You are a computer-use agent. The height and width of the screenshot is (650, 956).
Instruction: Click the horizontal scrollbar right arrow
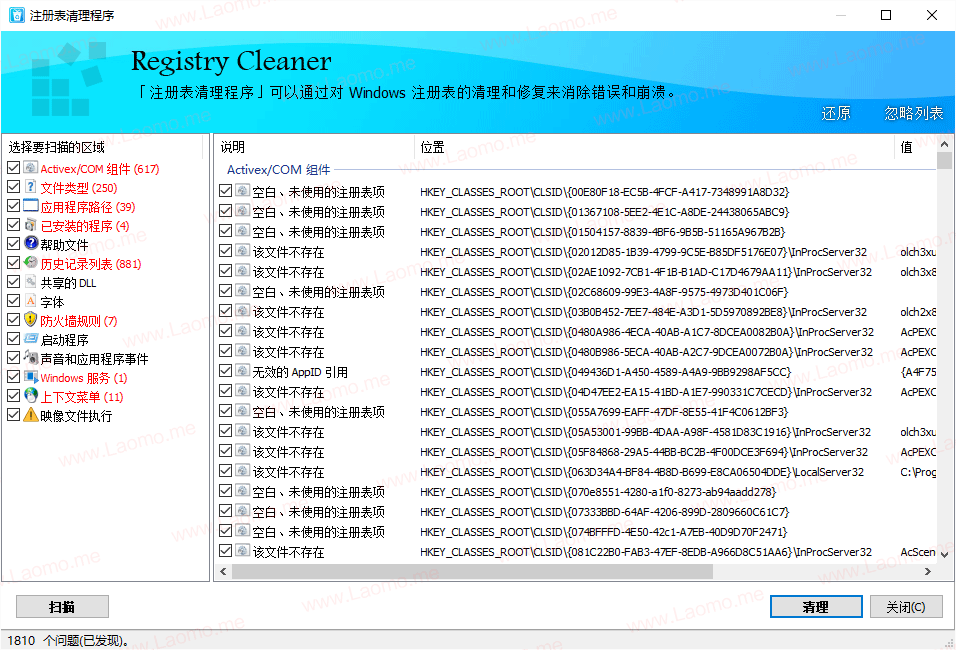click(x=928, y=571)
